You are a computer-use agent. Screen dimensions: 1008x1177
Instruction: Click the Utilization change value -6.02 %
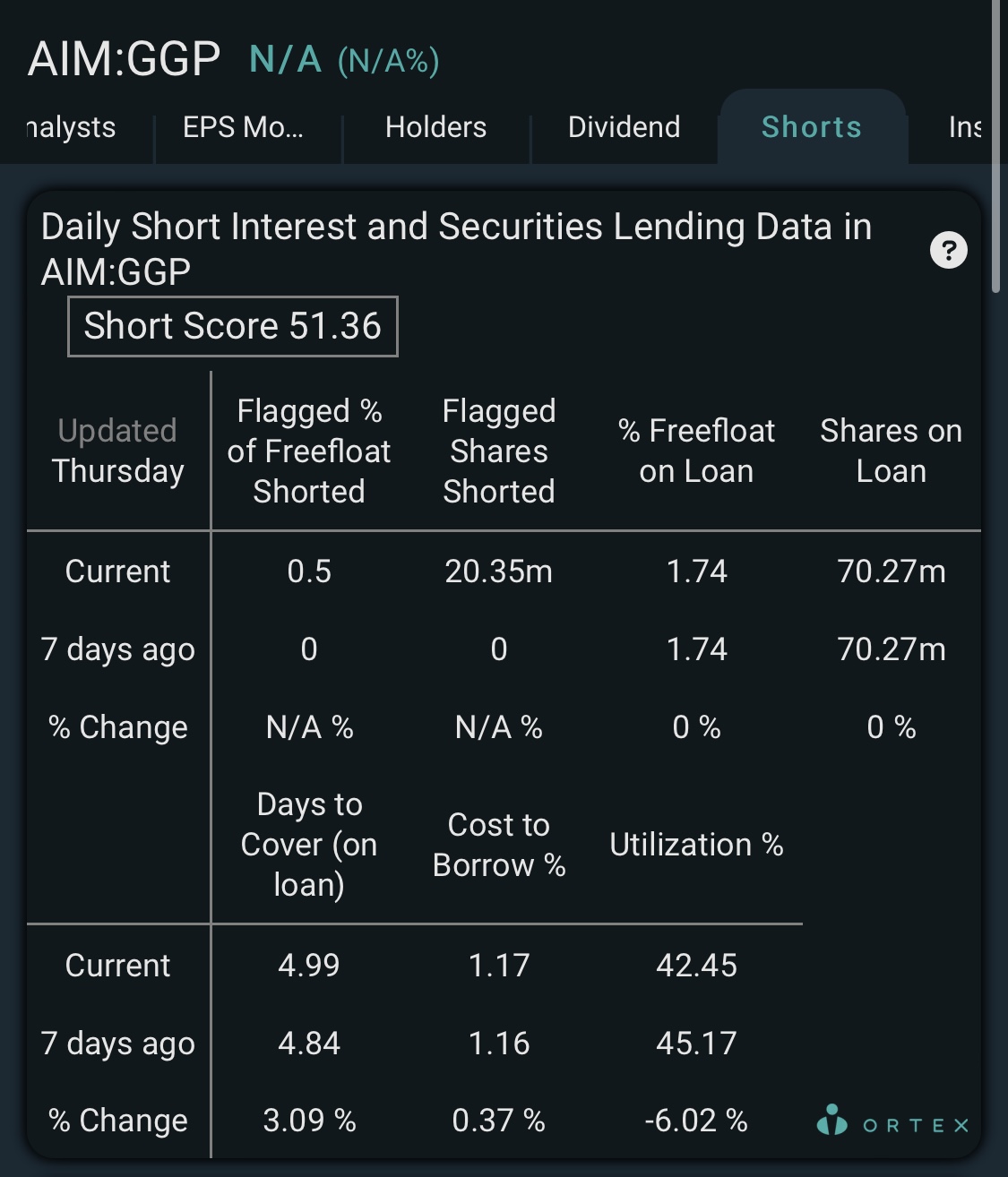pyautogui.click(x=696, y=1121)
